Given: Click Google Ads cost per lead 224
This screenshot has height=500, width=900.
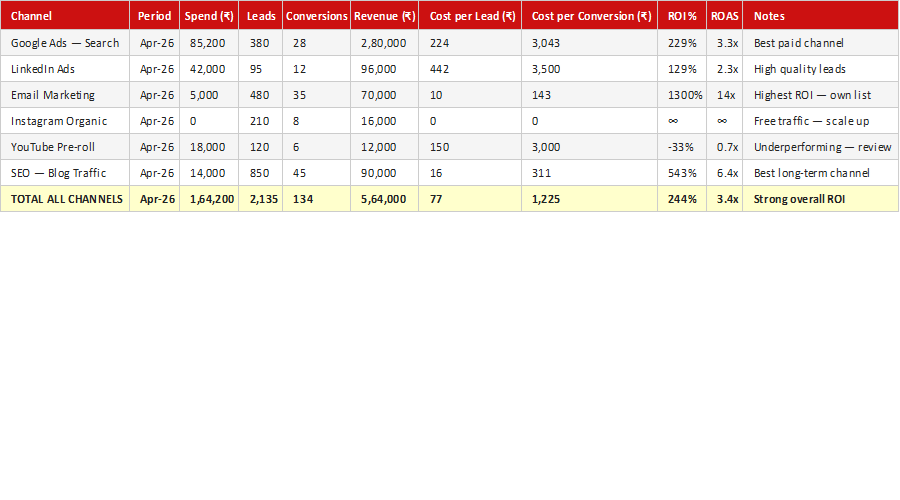Looking at the screenshot, I should click(470, 43).
